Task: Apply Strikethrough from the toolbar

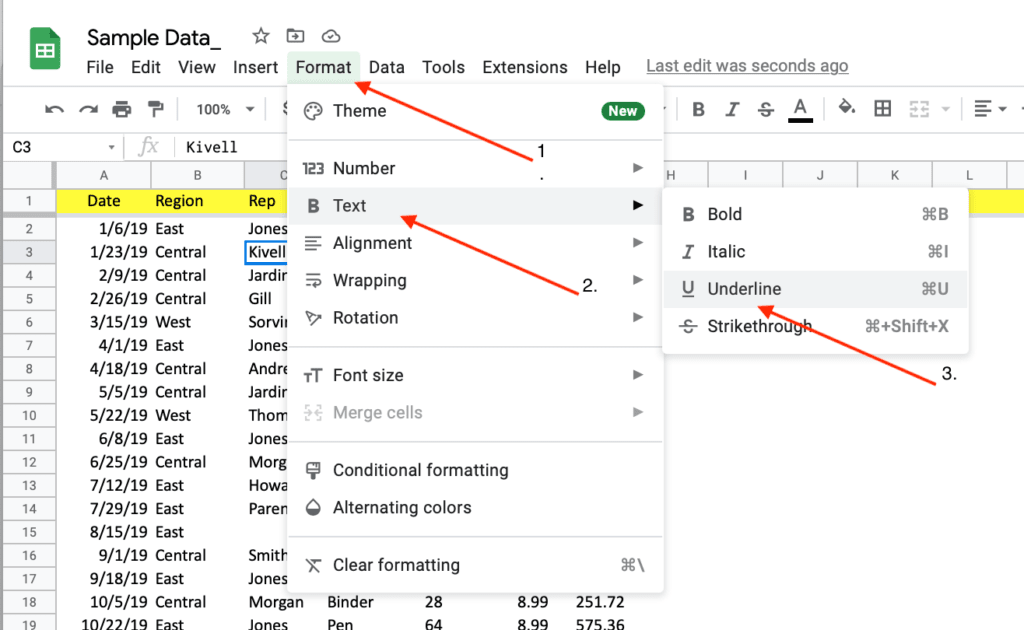Action: tap(768, 110)
